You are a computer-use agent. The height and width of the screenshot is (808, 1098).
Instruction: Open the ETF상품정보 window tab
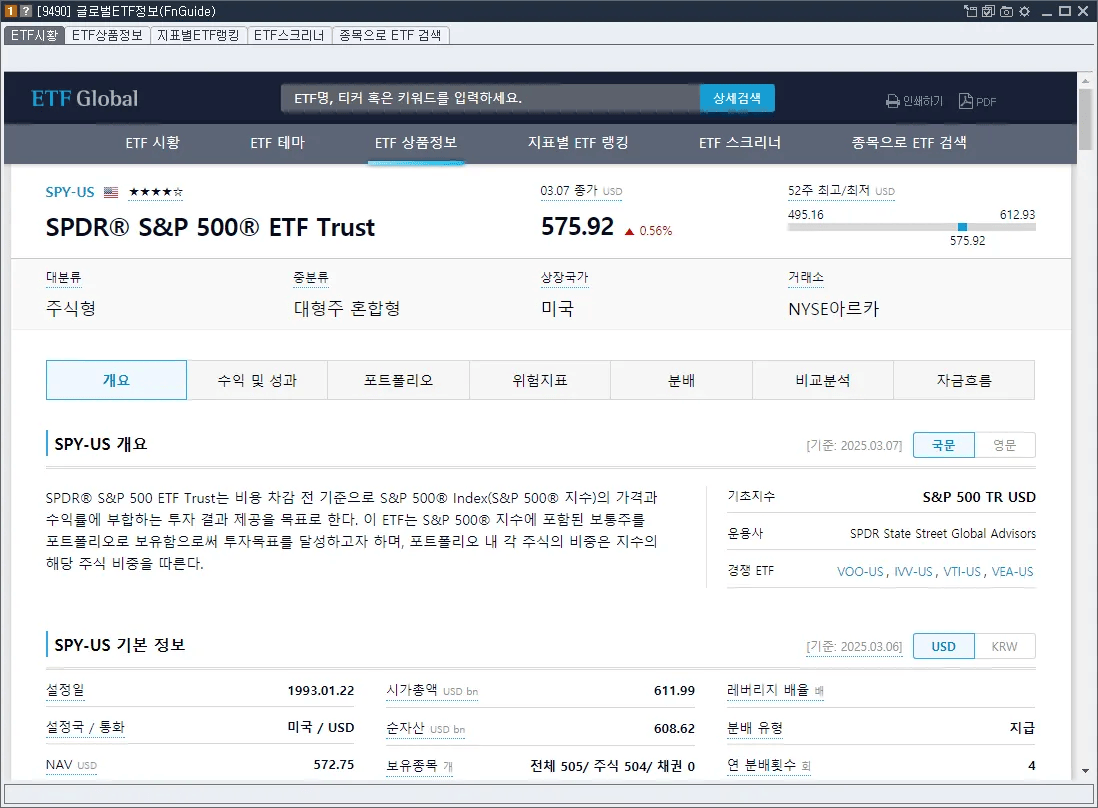[x=107, y=35]
